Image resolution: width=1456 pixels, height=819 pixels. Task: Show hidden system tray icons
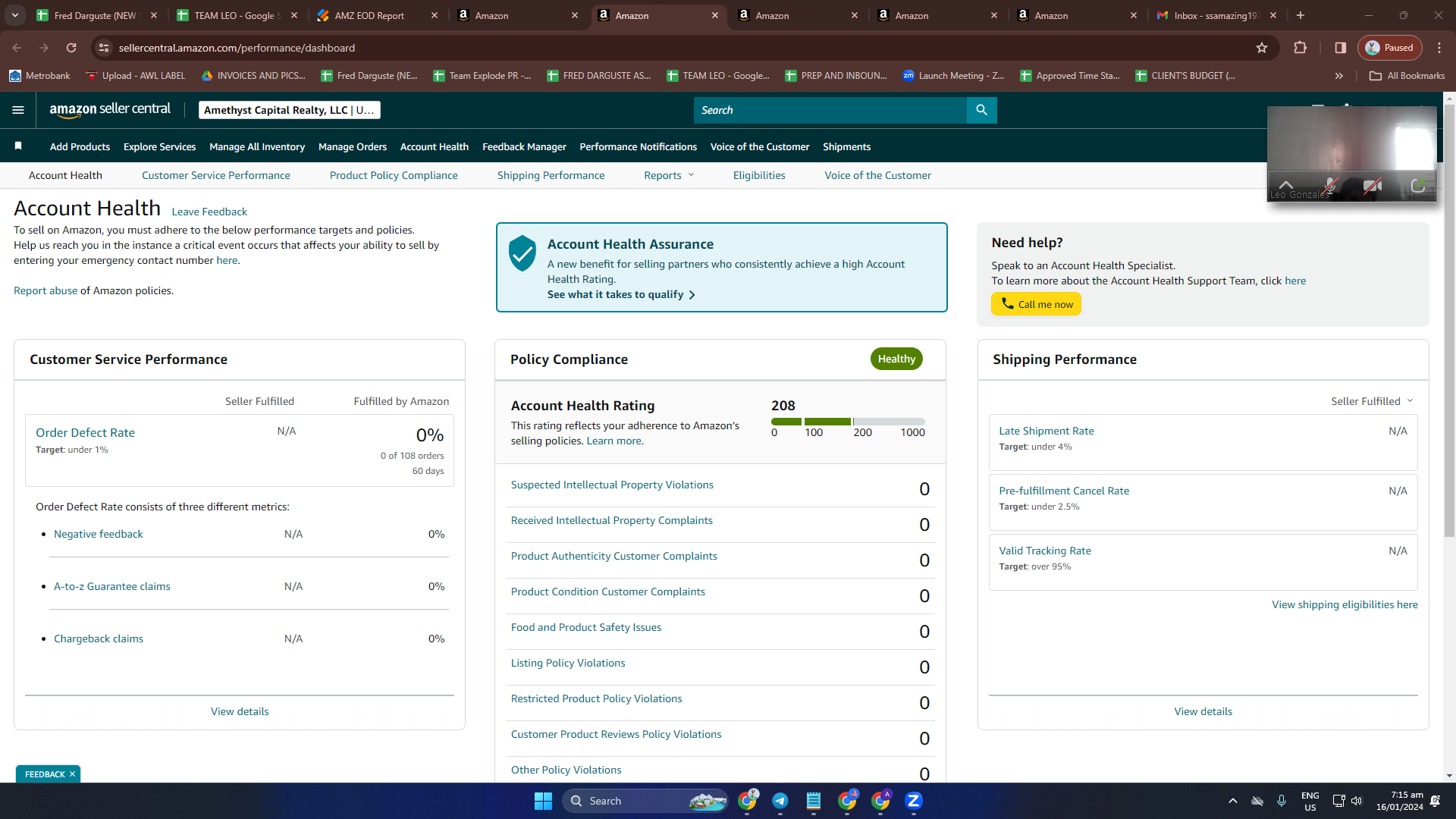point(1233,801)
